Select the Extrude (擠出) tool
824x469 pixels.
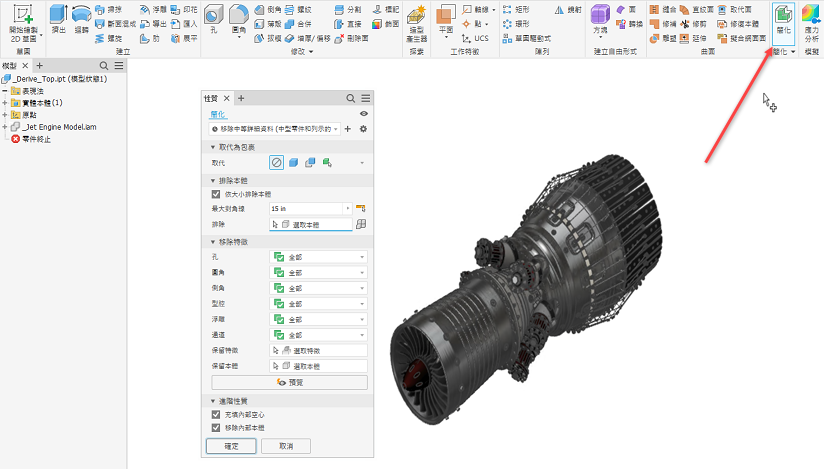[x=58, y=19]
